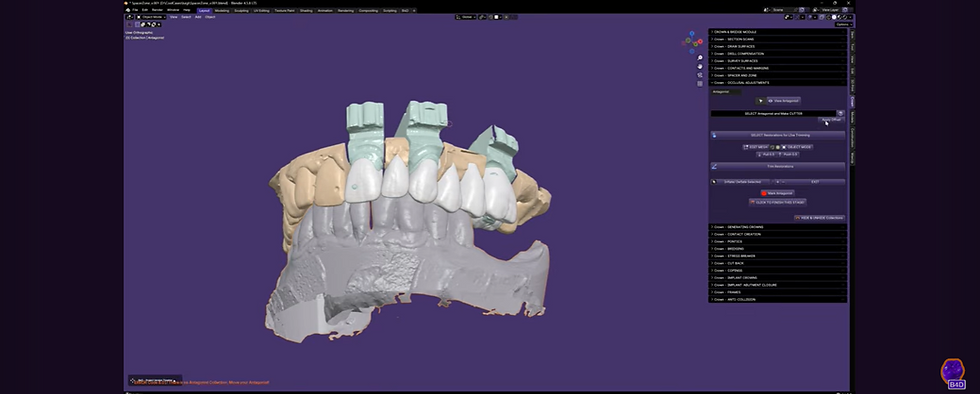Viewport: 980px width, 394px height.
Task: Open the Options dropdown in viewport header
Action: 843,24
